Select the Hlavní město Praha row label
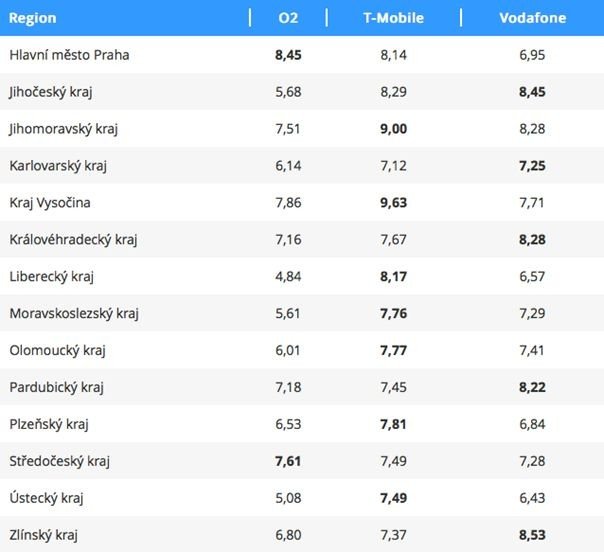This screenshot has height=552, width=604. click(x=69, y=55)
